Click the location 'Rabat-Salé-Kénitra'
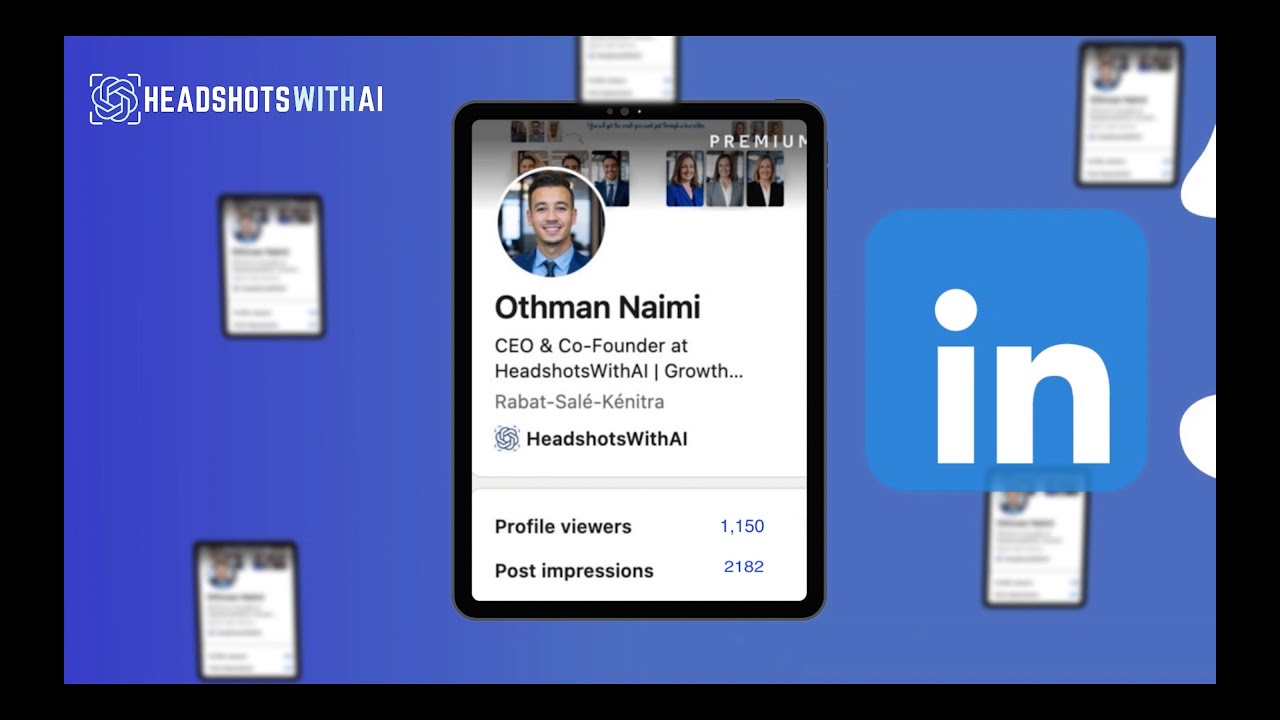Viewport: 1280px width, 720px height. point(579,402)
